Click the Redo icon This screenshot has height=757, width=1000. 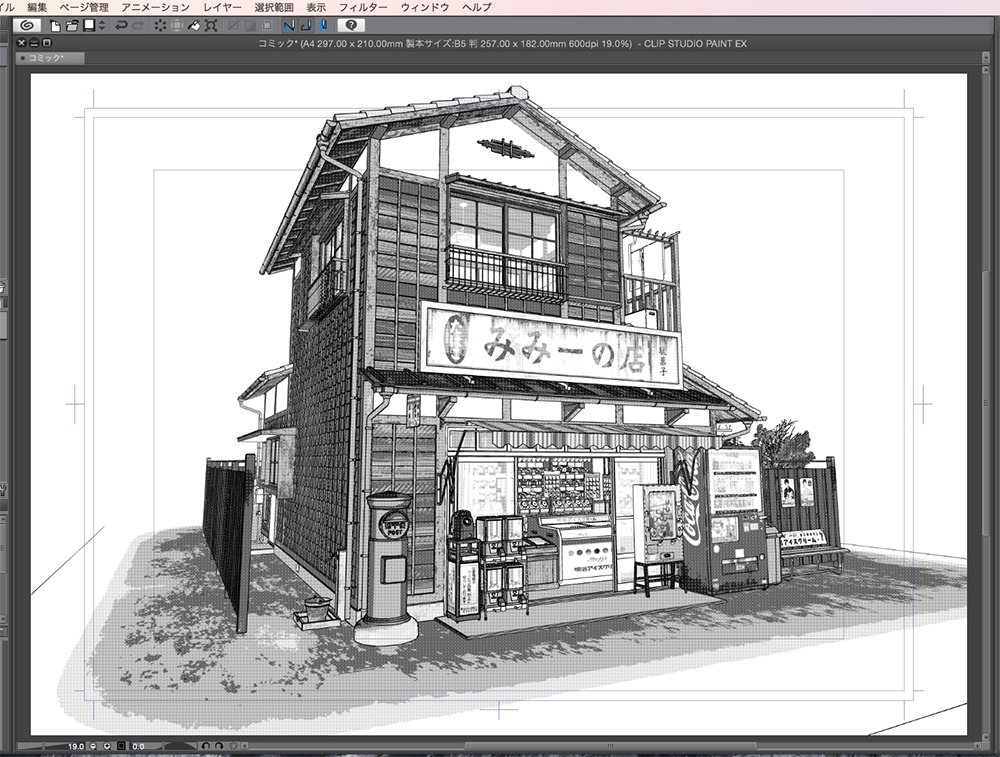tap(137, 27)
